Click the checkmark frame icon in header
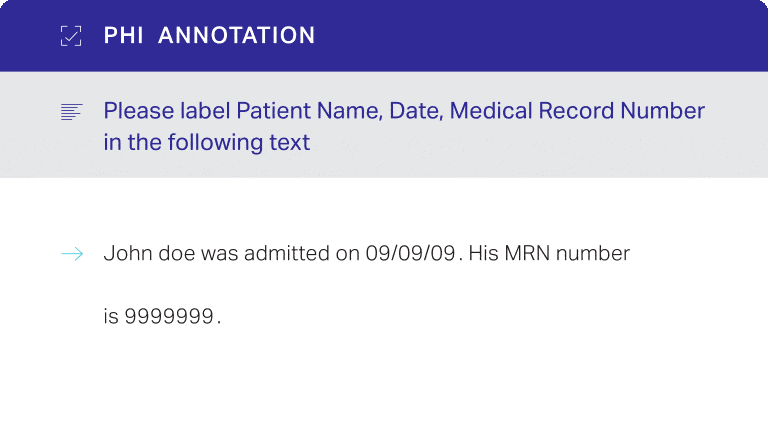Image resolution: width=768 pixels, height=432 pixels. click(x=70, y=36)
